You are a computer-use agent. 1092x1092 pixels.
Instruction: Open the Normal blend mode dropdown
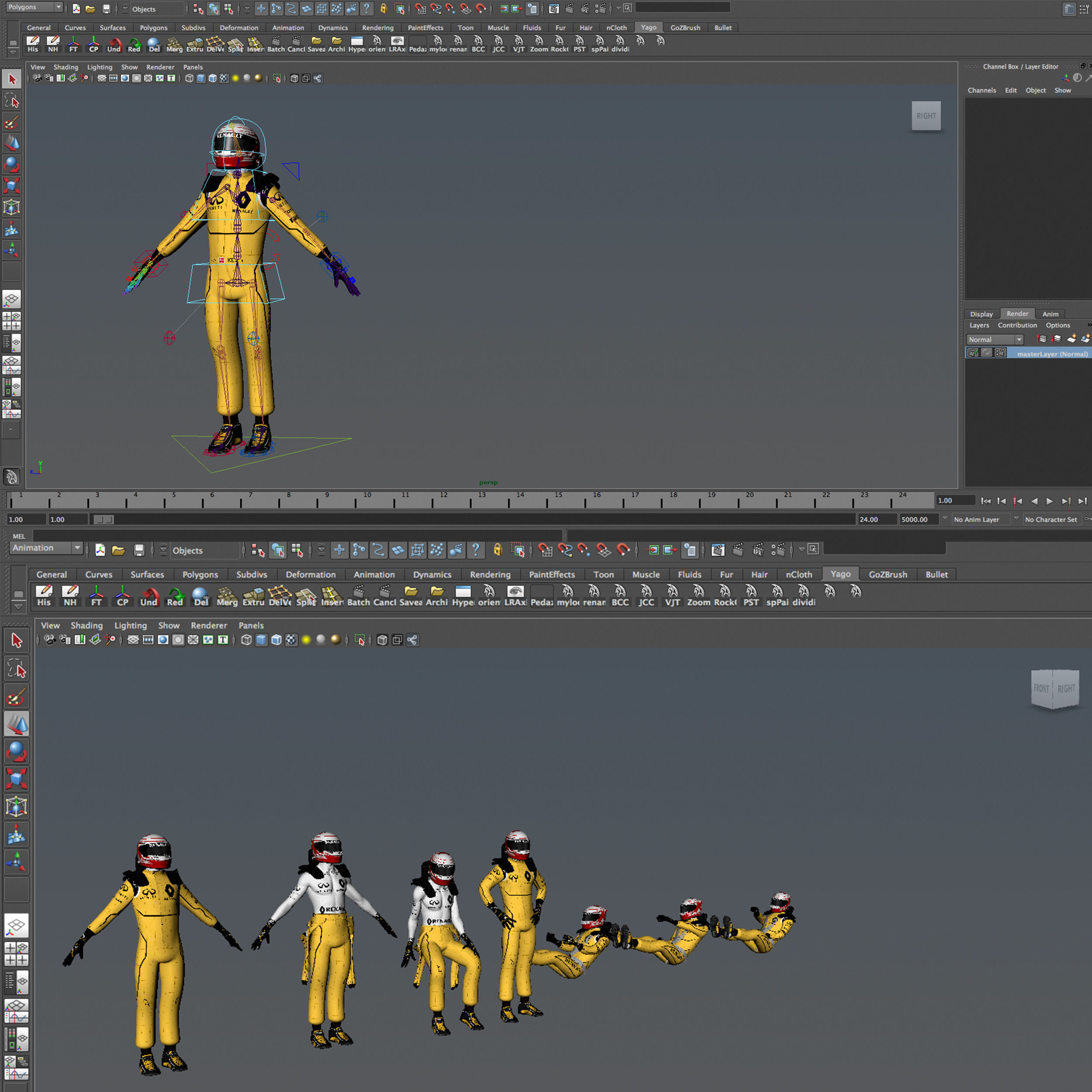coord(995,340)
